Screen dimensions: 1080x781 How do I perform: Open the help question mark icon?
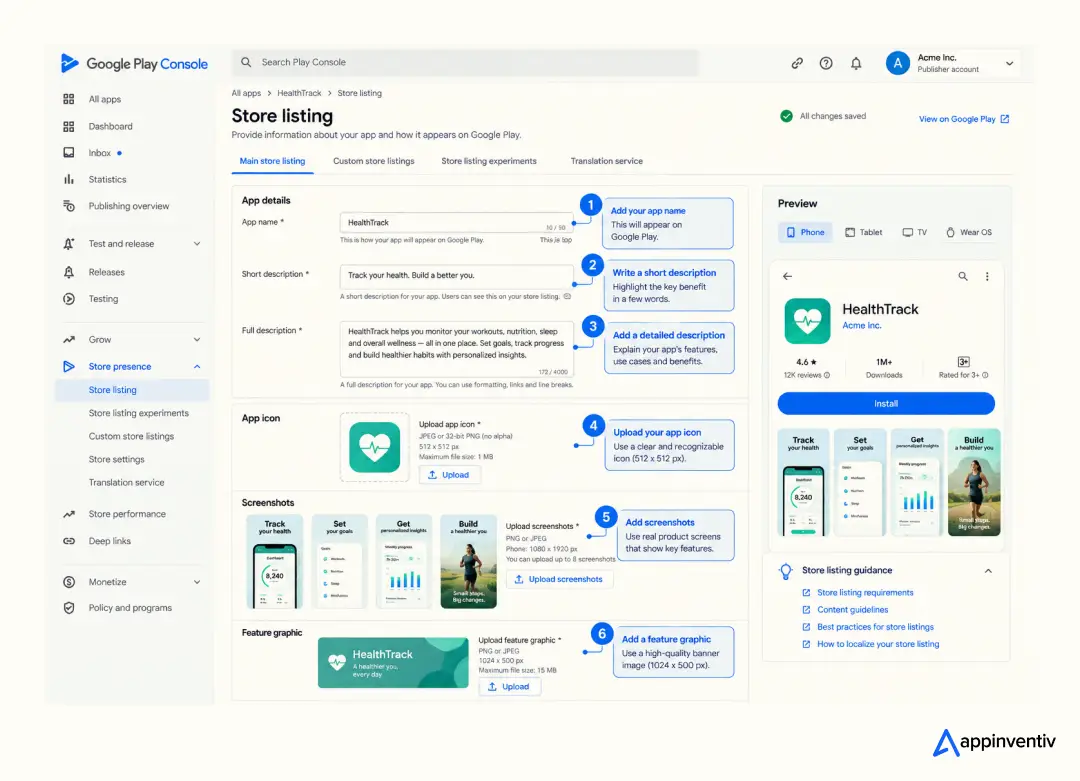pos(826,63)
